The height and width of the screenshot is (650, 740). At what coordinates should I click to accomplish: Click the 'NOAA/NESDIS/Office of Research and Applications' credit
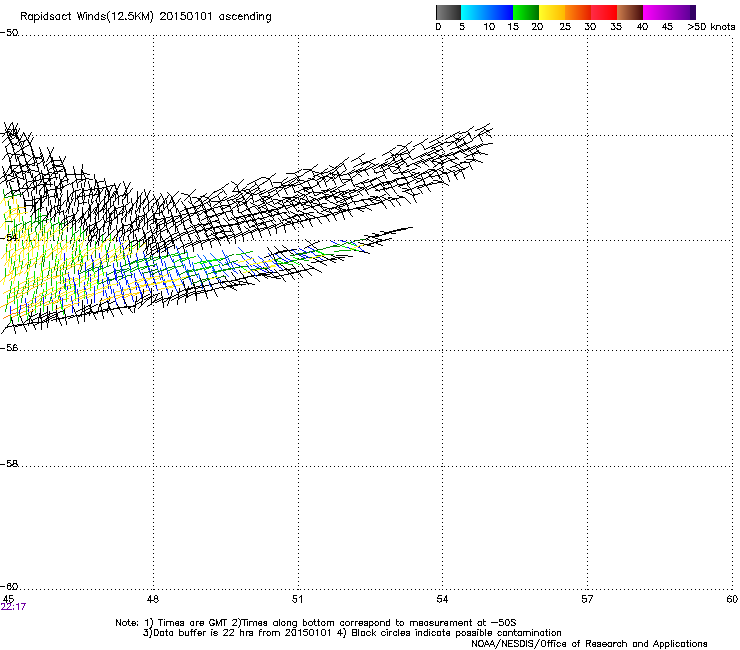click(x=589, y=644)
